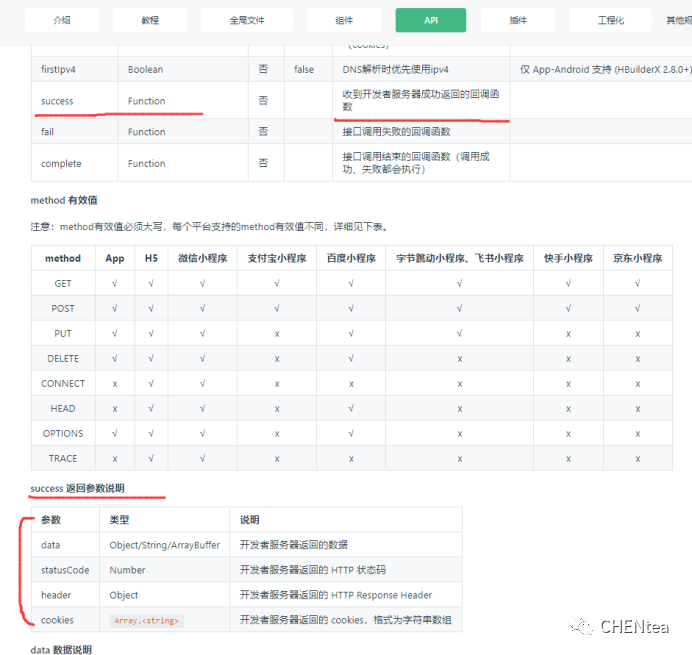Select the OPTIONS row label in method table
This screenshot has width=692, height=655.
pyautogui.click(x=63, y=434)
